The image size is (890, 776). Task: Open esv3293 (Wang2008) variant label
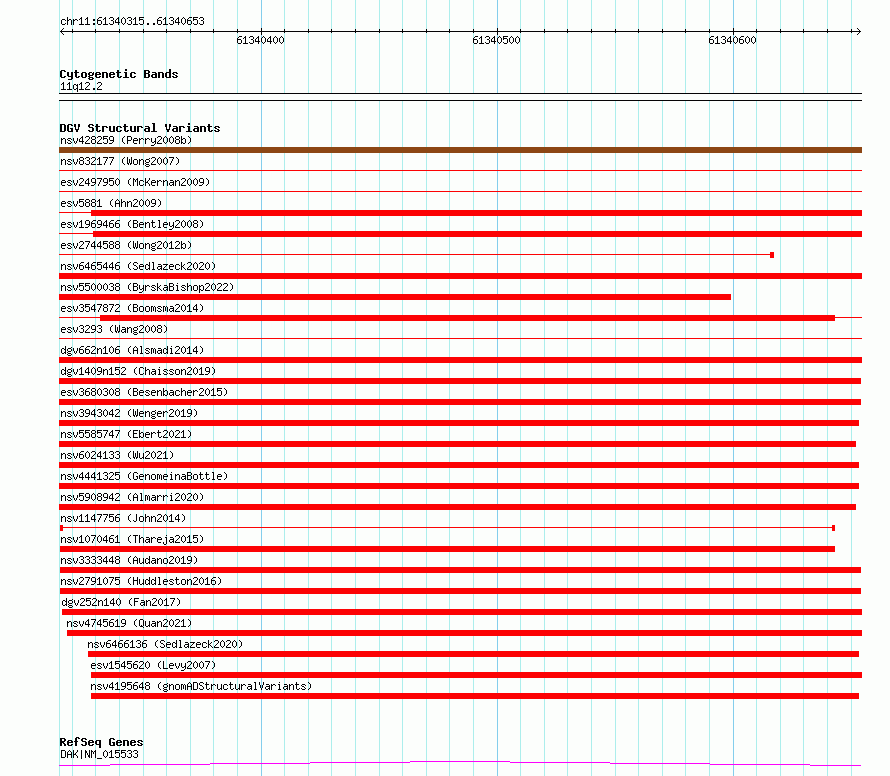[x=114, y=329]
